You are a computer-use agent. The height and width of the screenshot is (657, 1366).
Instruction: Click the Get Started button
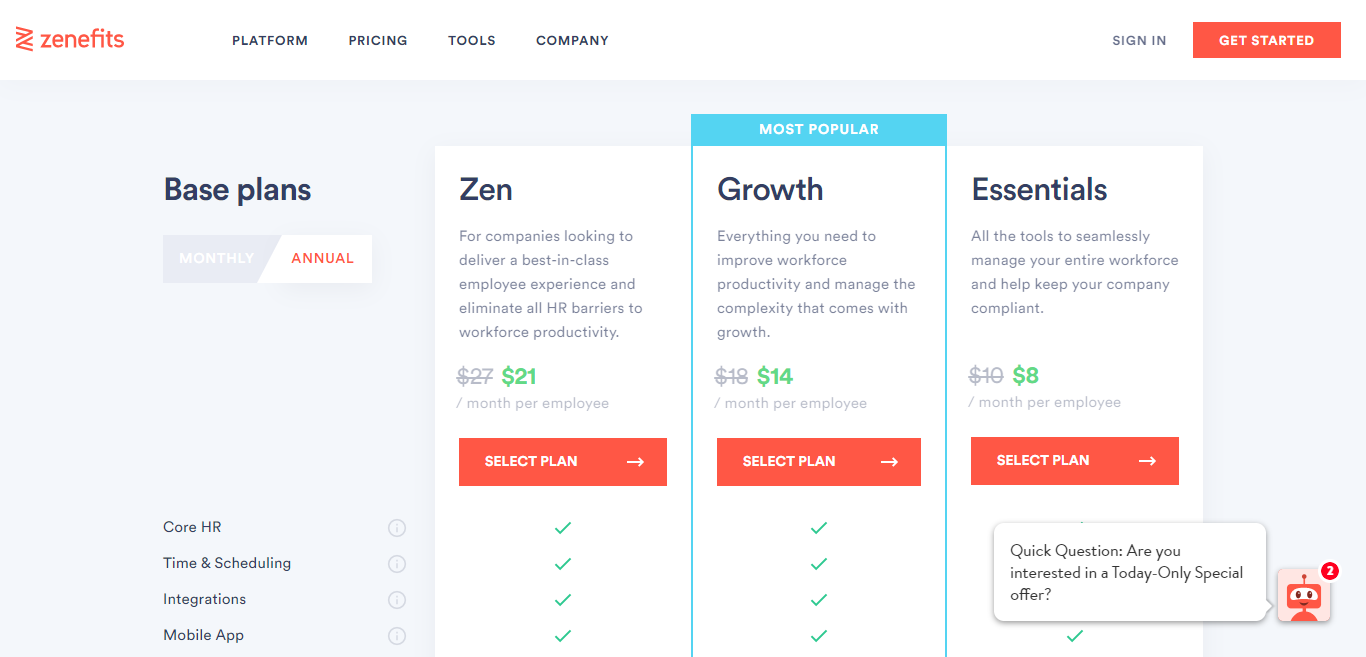[1266, 40]
